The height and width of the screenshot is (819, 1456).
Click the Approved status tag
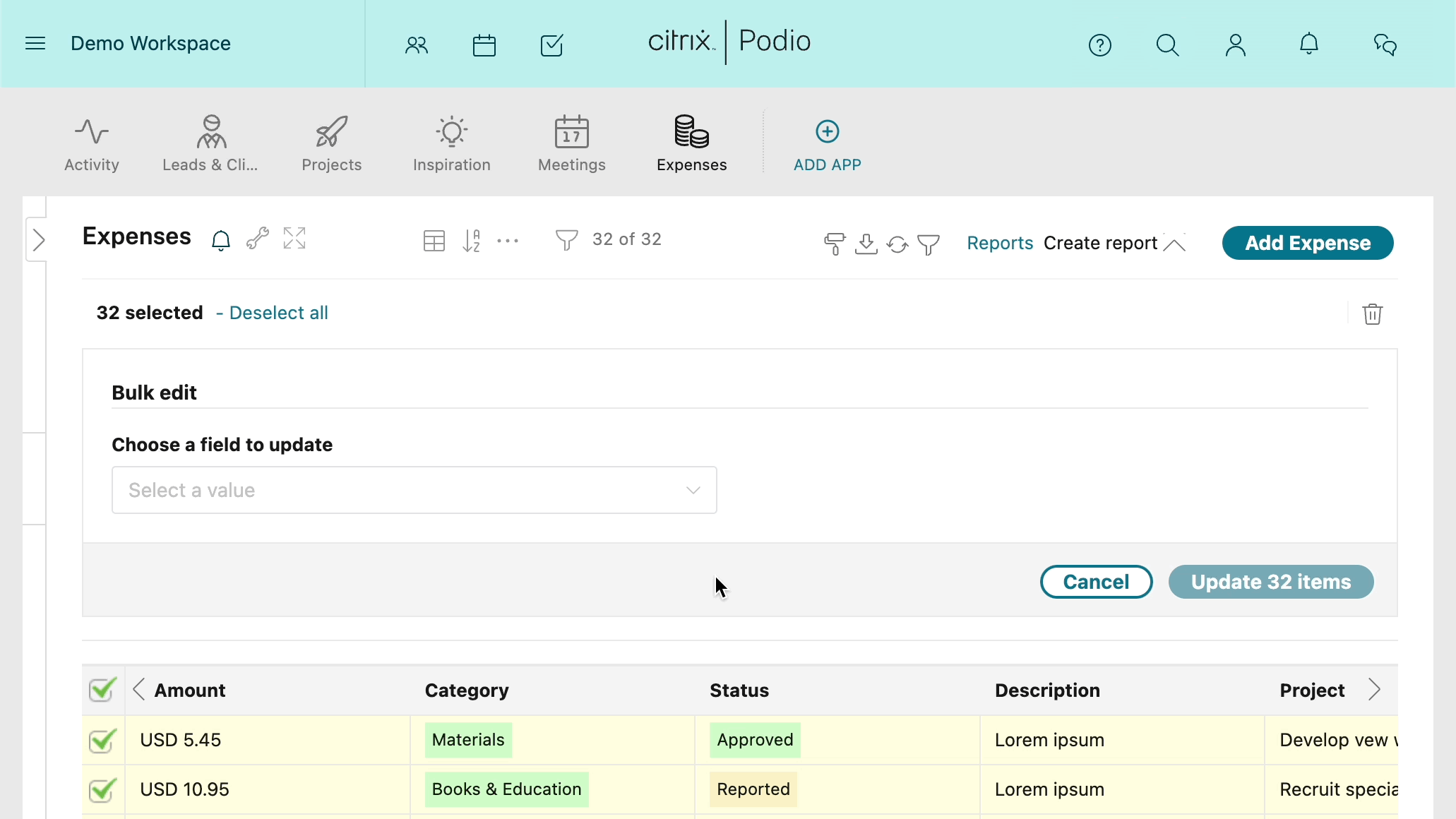[755, 740]
